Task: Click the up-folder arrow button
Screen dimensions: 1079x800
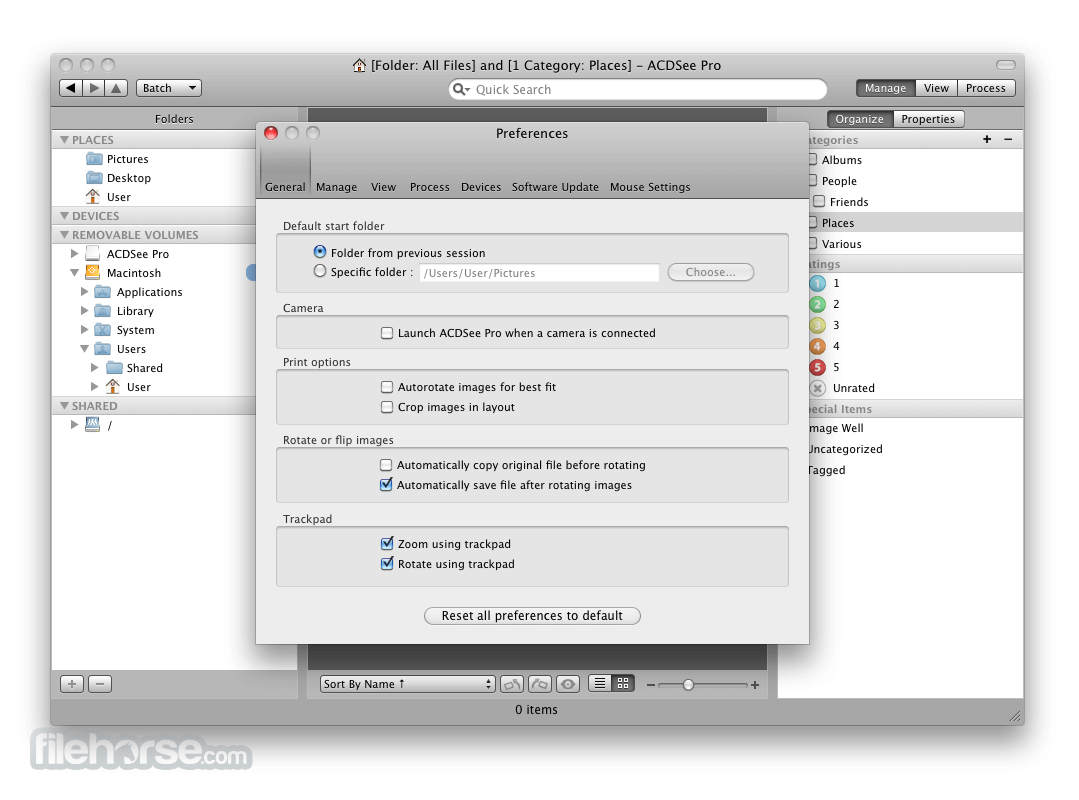Action: pos(116,88)
